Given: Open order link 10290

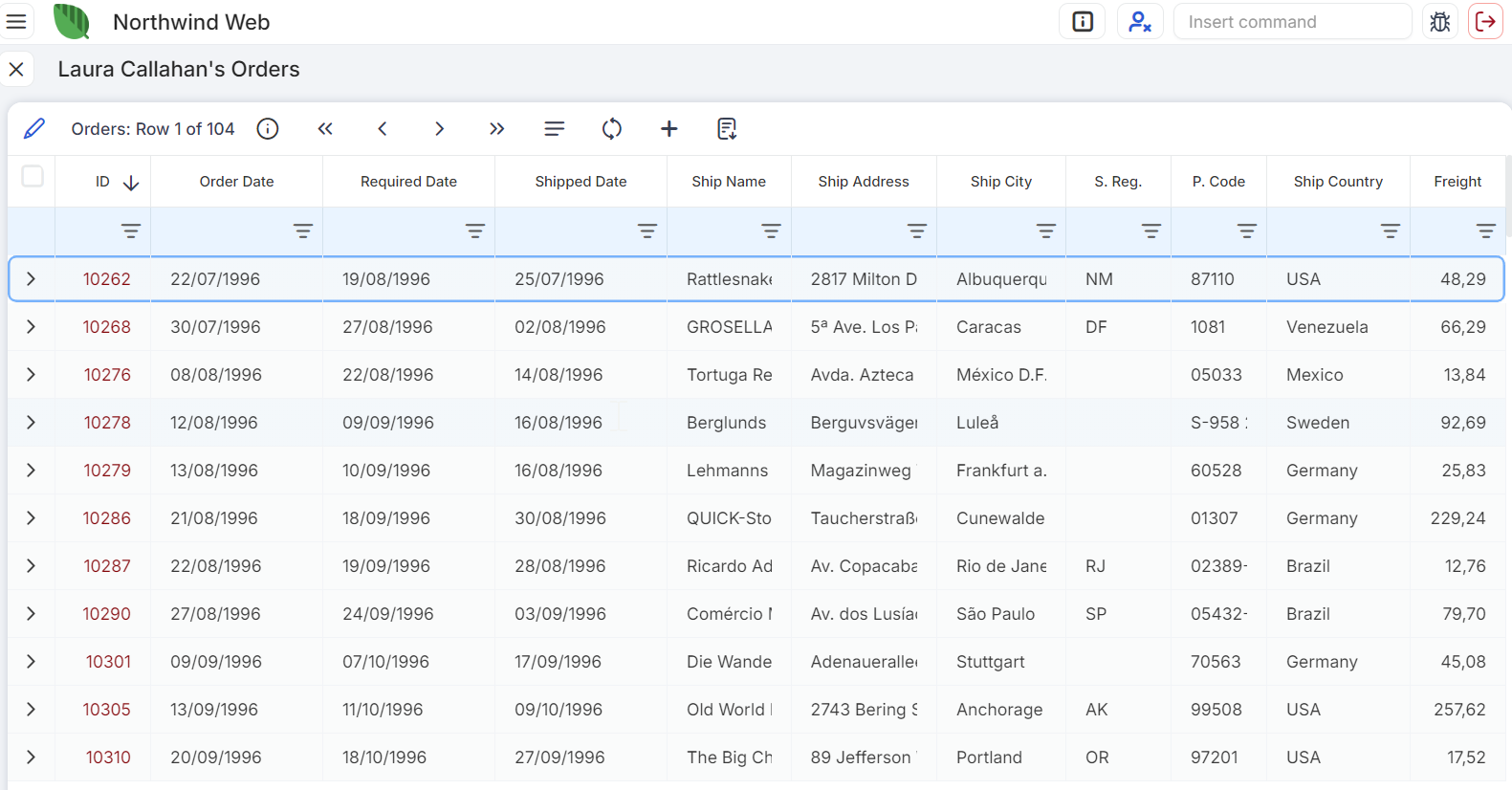Looking at the screenshot, I should pos(106,614).
